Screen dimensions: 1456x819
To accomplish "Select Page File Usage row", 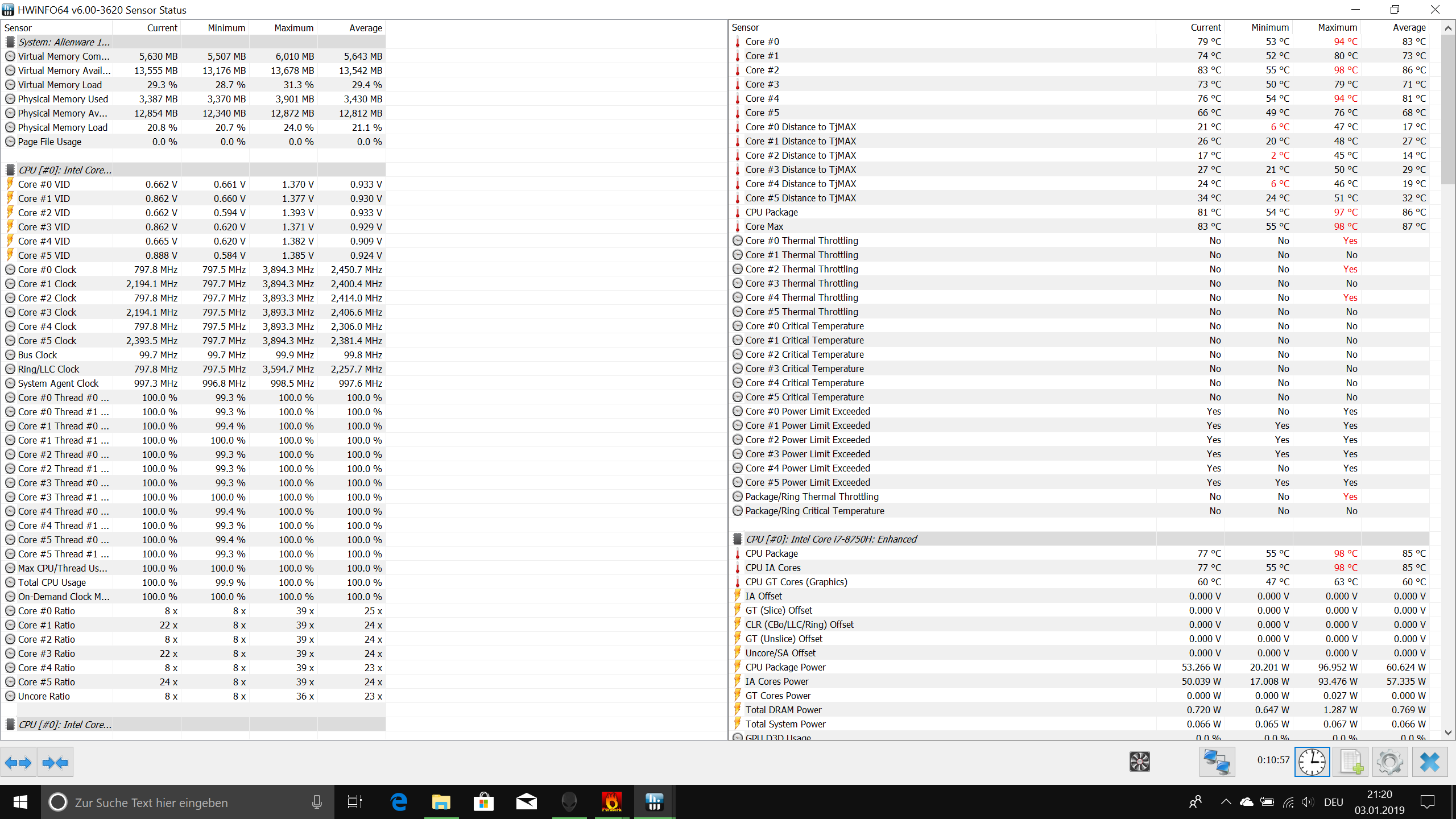I will [x=193, y=142].
